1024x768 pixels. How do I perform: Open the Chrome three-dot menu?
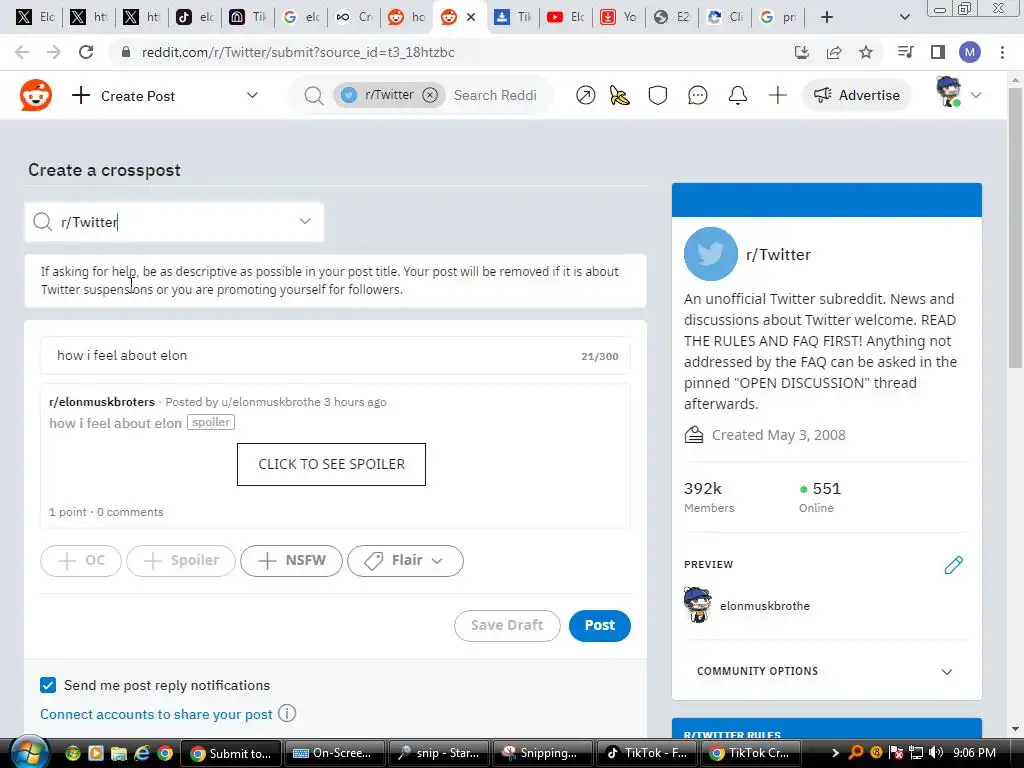[x=1002, y=52]
